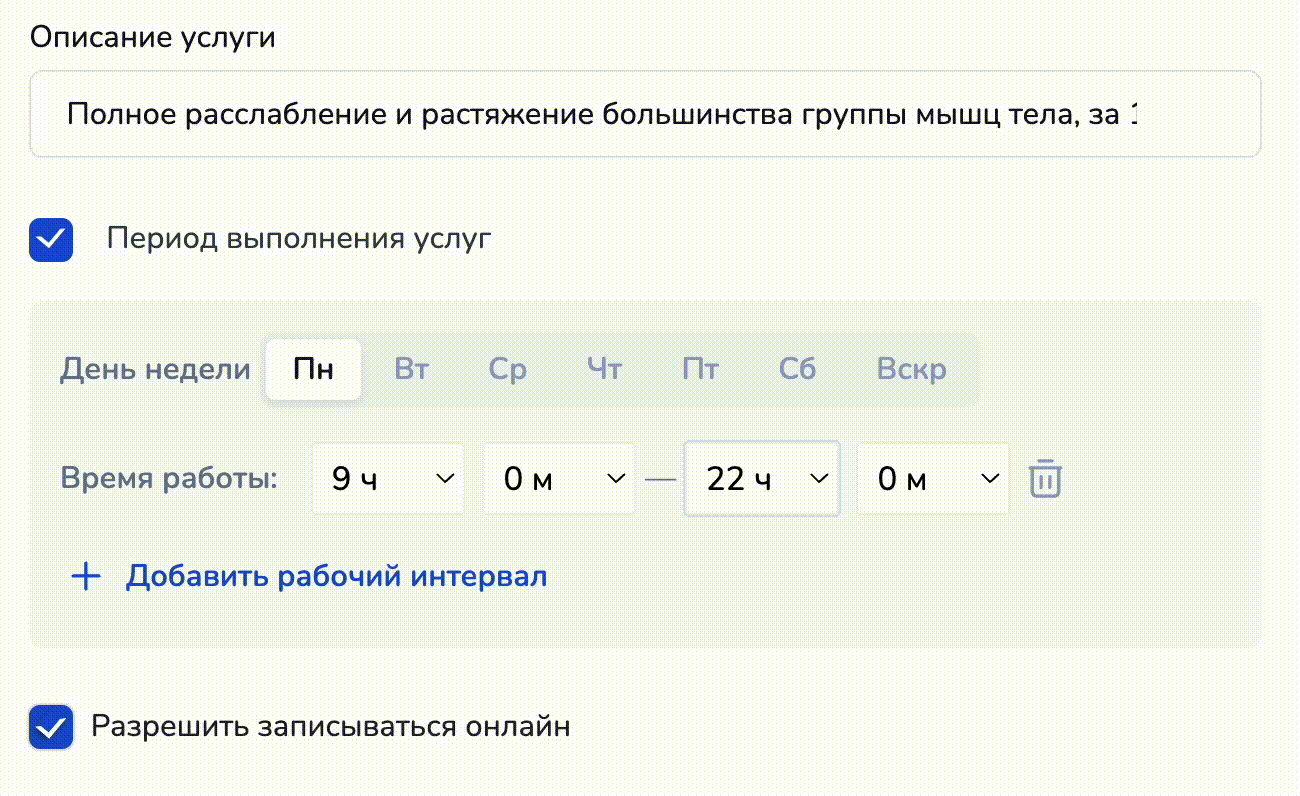Image resolution: width=1300 pixels, height=796 pixels.
Task: Click the Добавить рабочий интервал link text
Action: 336,577
